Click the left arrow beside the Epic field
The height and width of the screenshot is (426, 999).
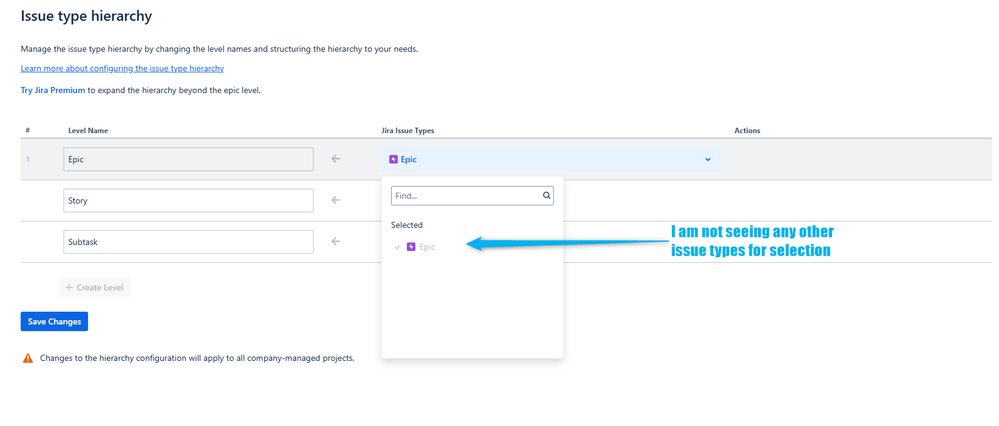click(x=336, y=159)
